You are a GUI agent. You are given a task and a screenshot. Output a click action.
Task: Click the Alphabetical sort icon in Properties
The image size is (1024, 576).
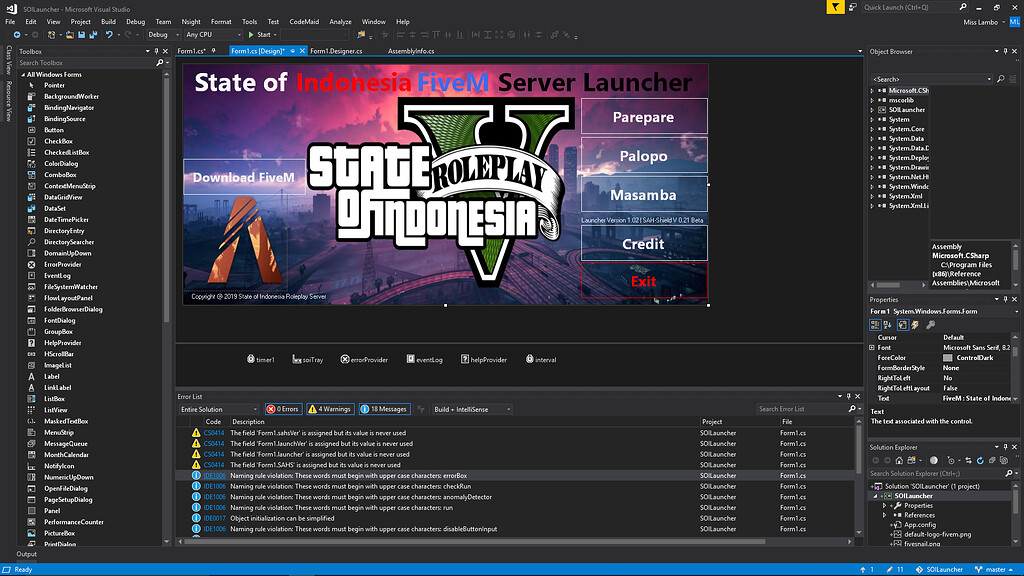(x=888, y=325)
